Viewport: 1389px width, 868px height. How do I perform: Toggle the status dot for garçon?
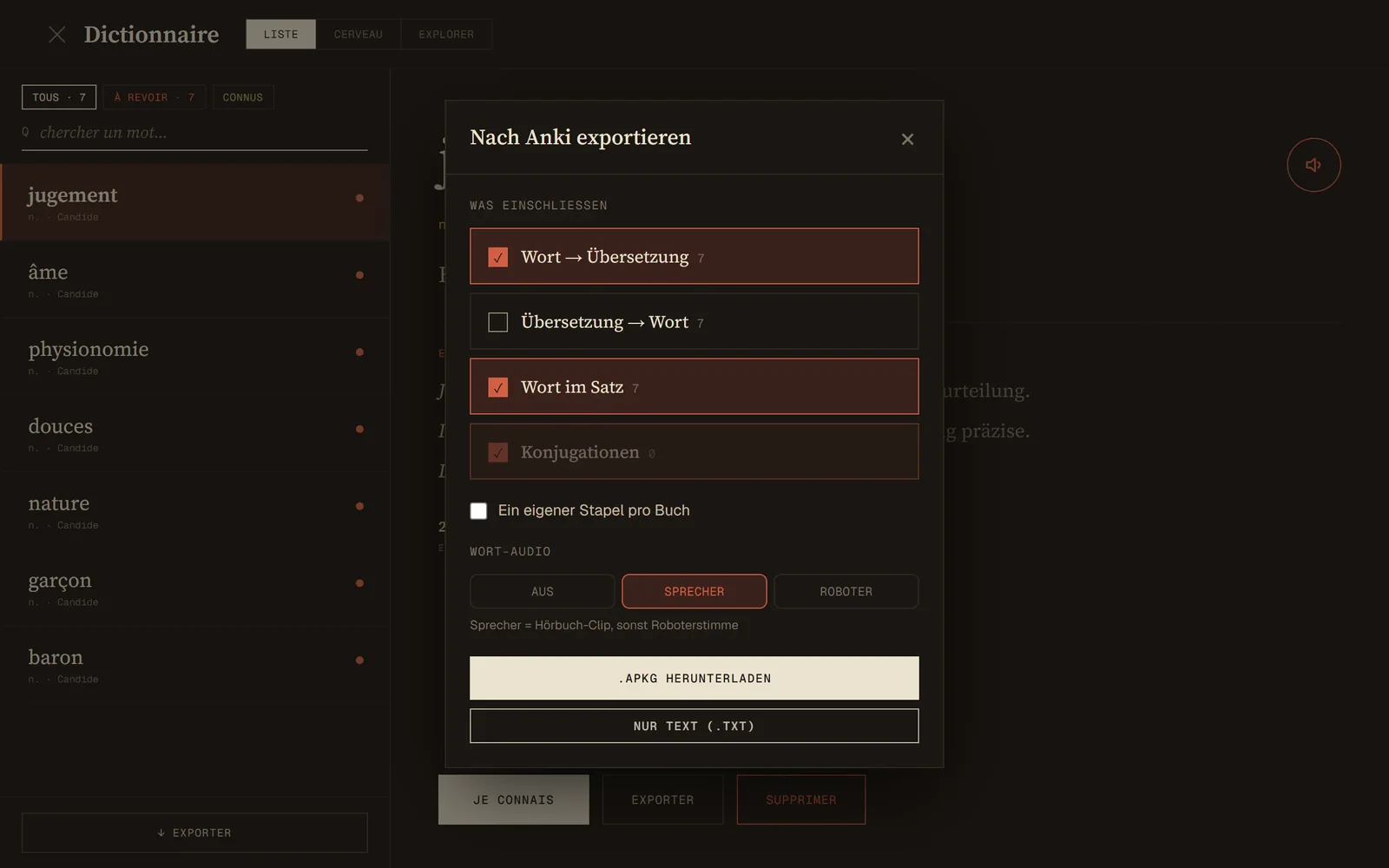pyautogui.click(x=359, y=583)
